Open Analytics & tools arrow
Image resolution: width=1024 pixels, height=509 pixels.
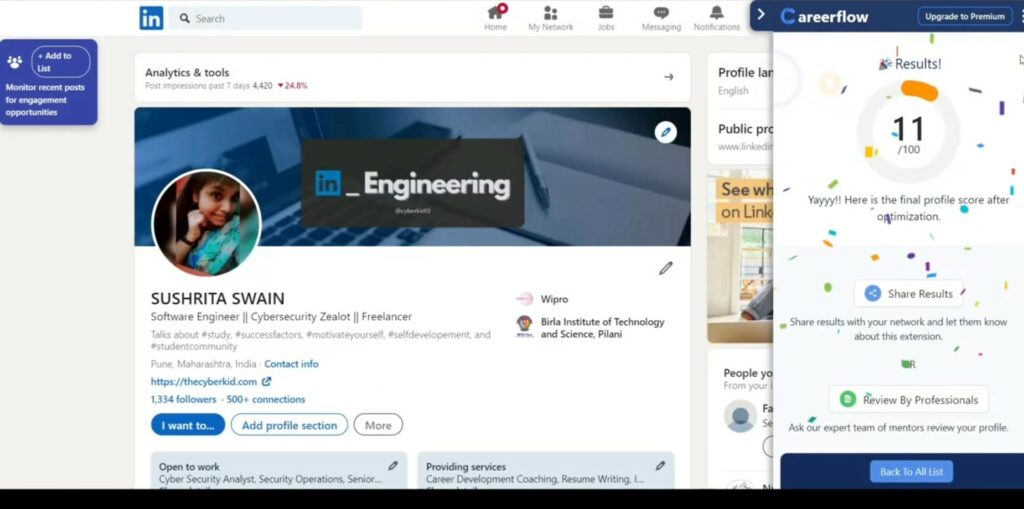point(669,77)
